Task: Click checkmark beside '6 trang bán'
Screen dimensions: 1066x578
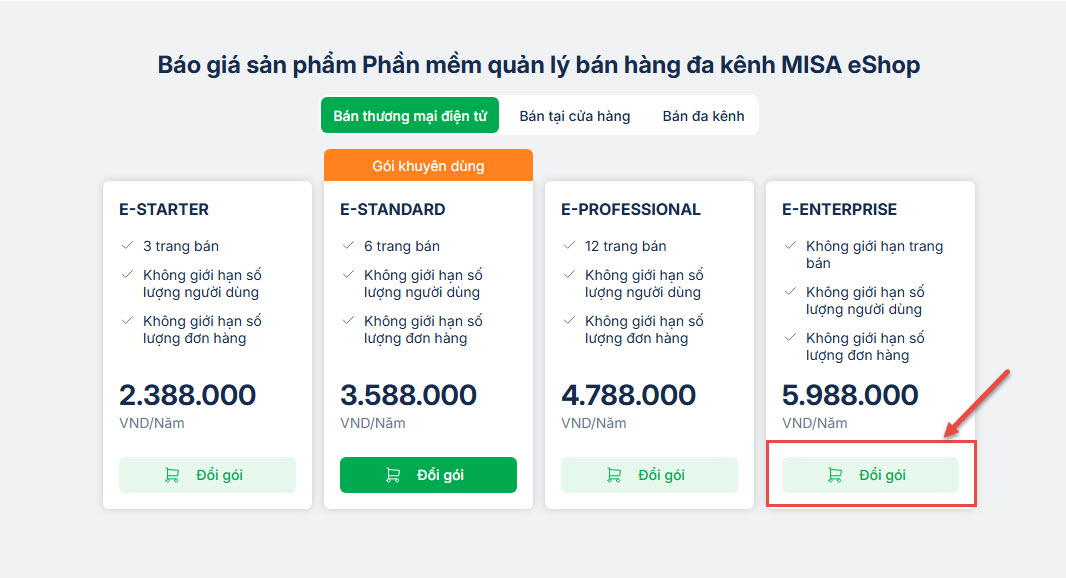Action: [x=348, y=245]
